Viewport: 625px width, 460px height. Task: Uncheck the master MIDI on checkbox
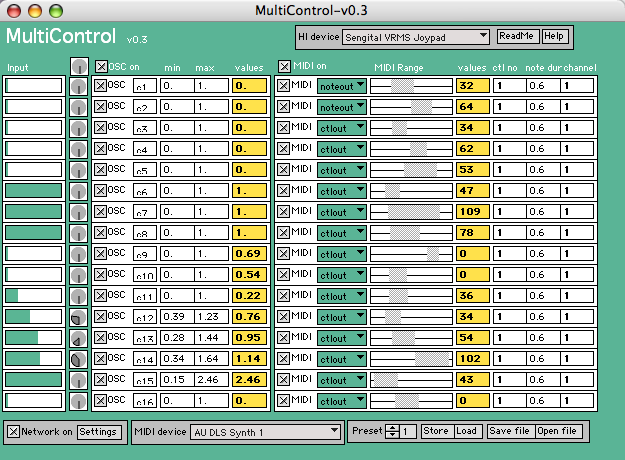coord(284,67)
